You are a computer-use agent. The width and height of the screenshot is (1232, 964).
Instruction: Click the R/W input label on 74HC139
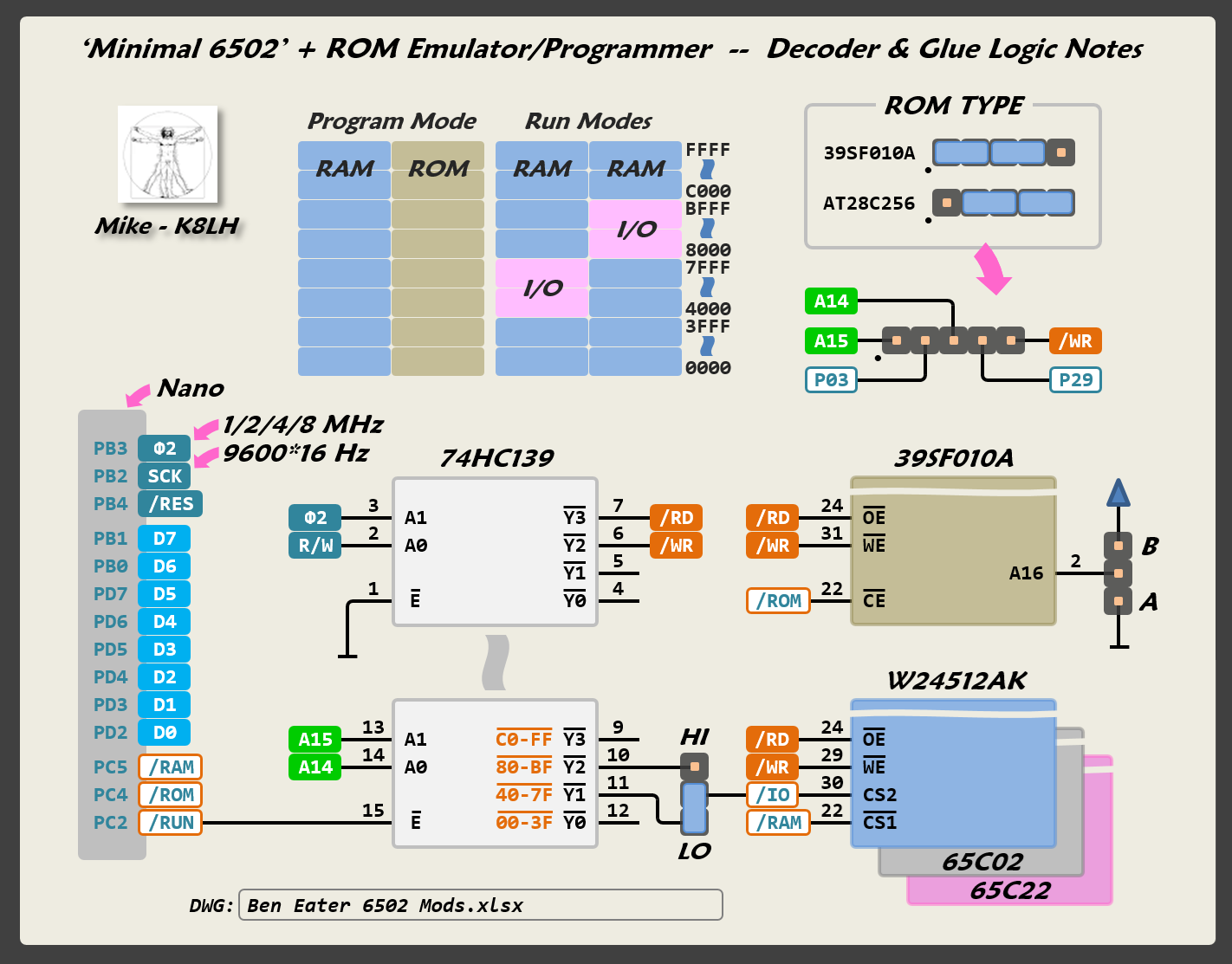pyautogui.click(x=315, y=546)
